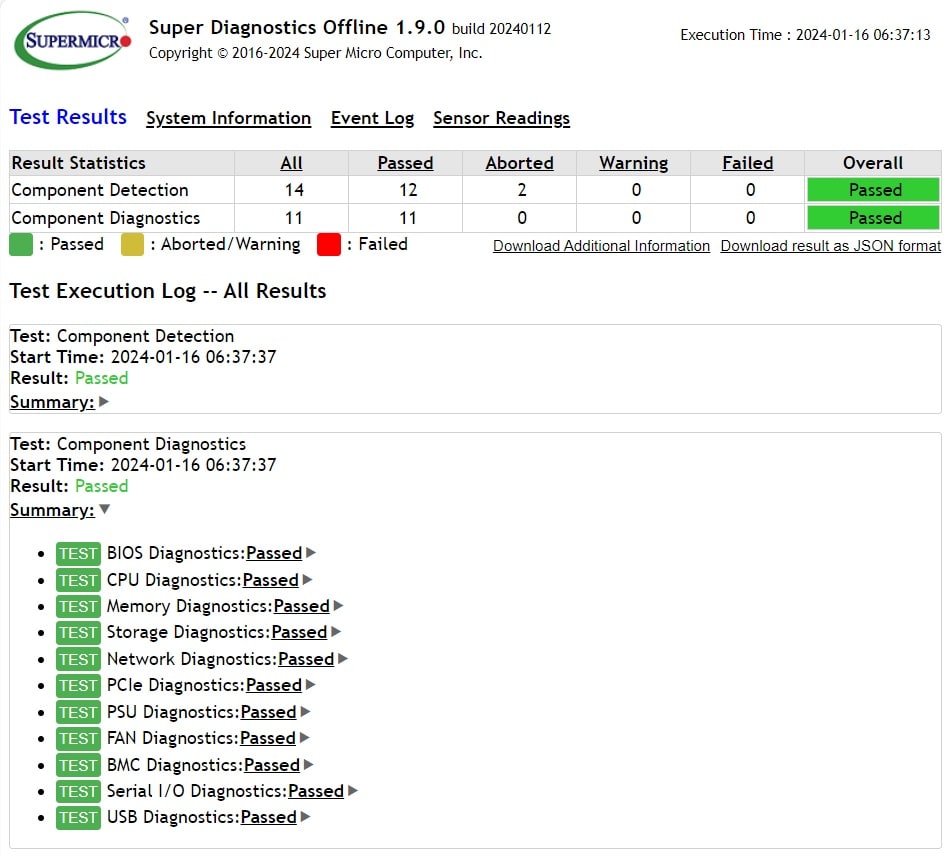The height and width of the screenshot is (858, 951).
Task: Click the TEST badge next to FAN Diagnostics
Action: [x=78, y=738]
